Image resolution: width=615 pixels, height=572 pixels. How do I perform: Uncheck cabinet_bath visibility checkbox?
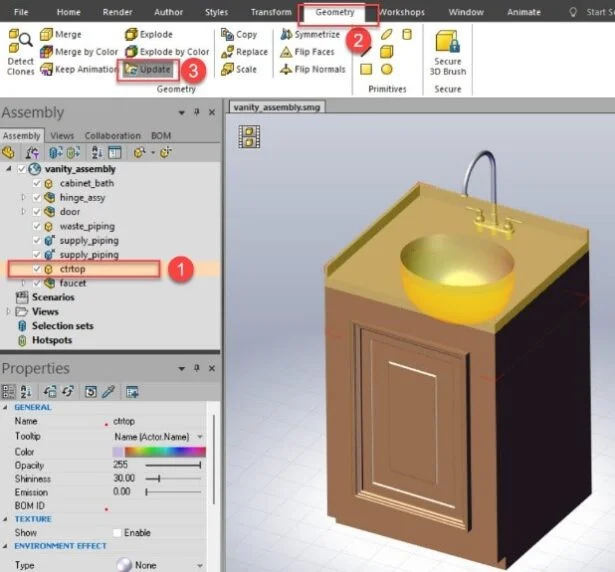coord(36,183)
